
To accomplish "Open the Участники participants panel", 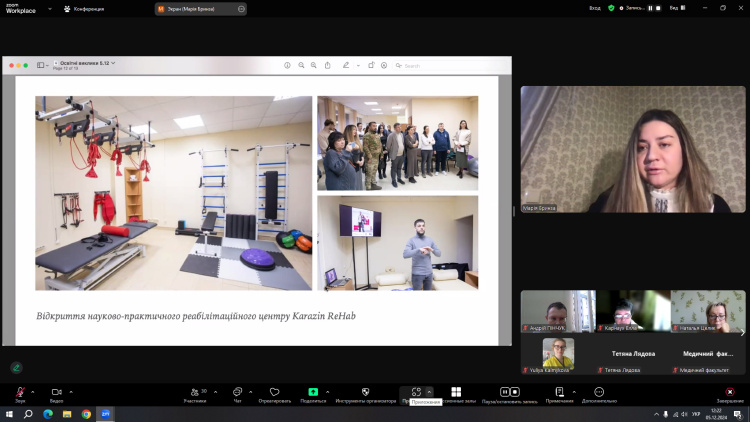I will [x=195, y=394].
